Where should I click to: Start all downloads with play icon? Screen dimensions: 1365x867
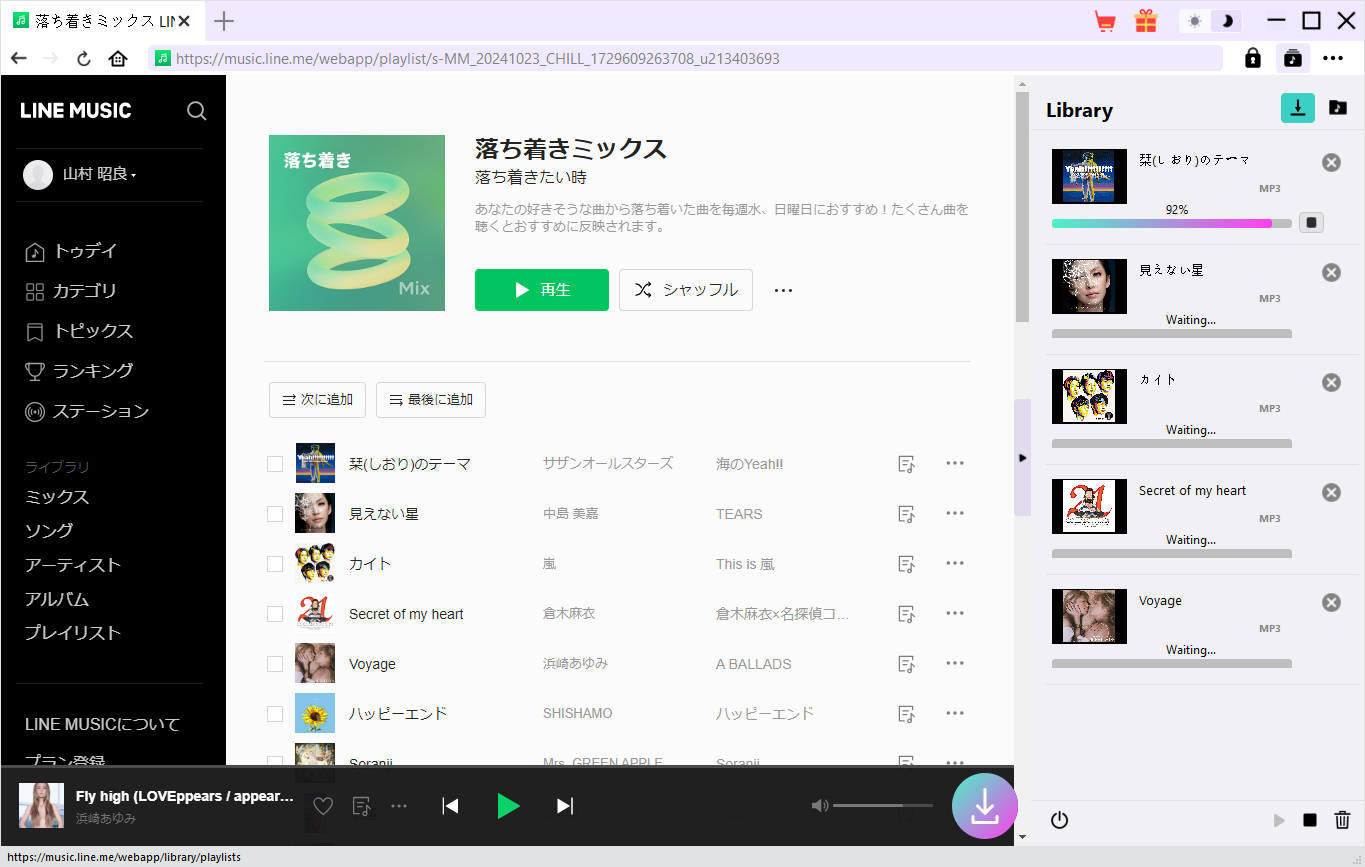point(1279,820)
